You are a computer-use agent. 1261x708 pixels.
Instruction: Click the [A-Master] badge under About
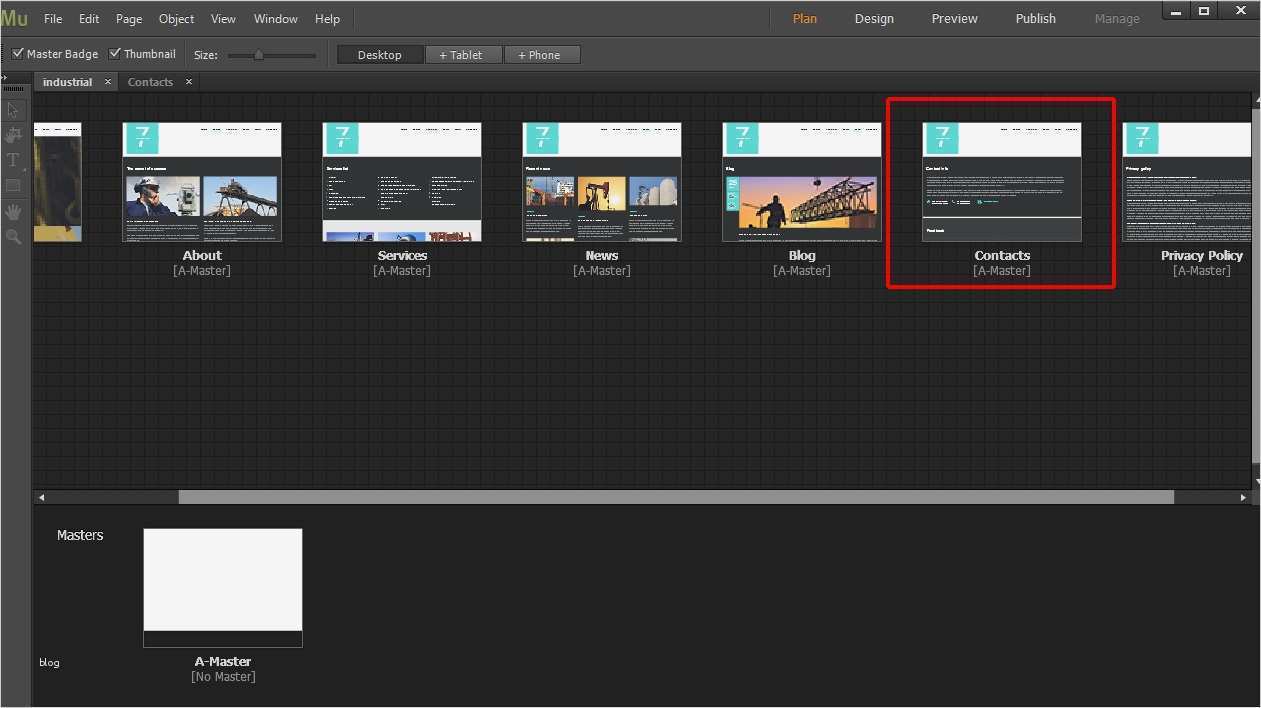[x=202, y=271]
